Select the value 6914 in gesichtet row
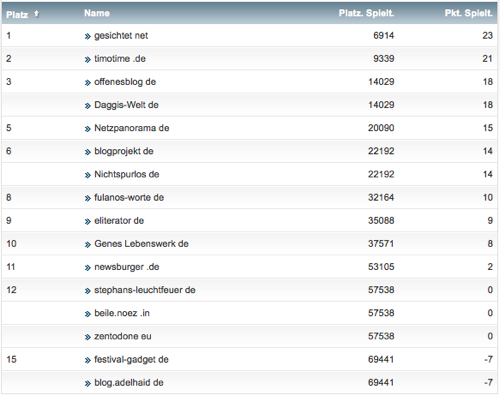 [384, 36]
